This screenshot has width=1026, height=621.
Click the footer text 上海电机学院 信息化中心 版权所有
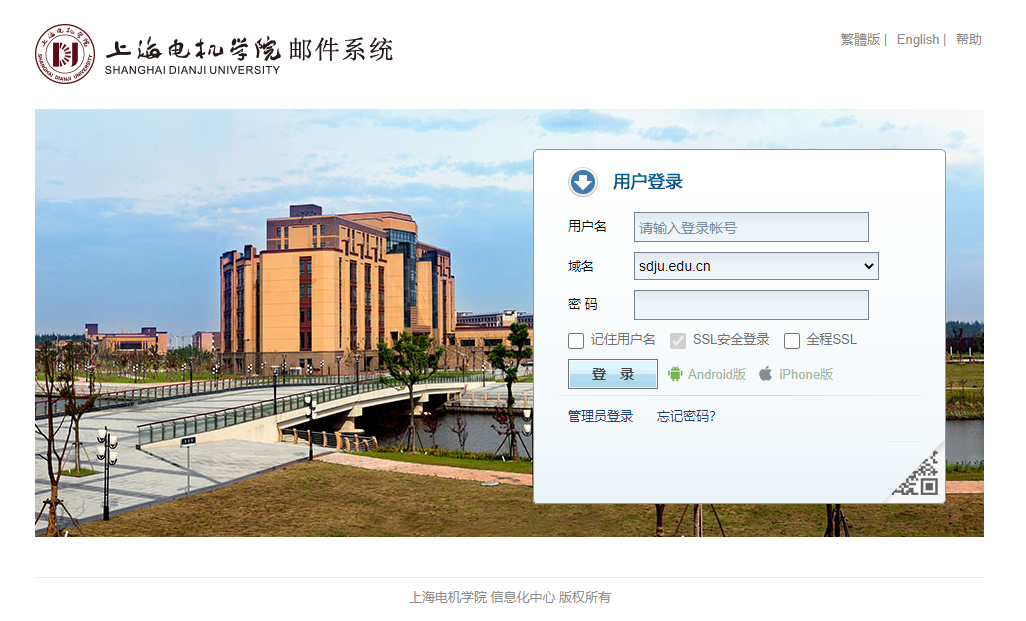coord(510,597)
